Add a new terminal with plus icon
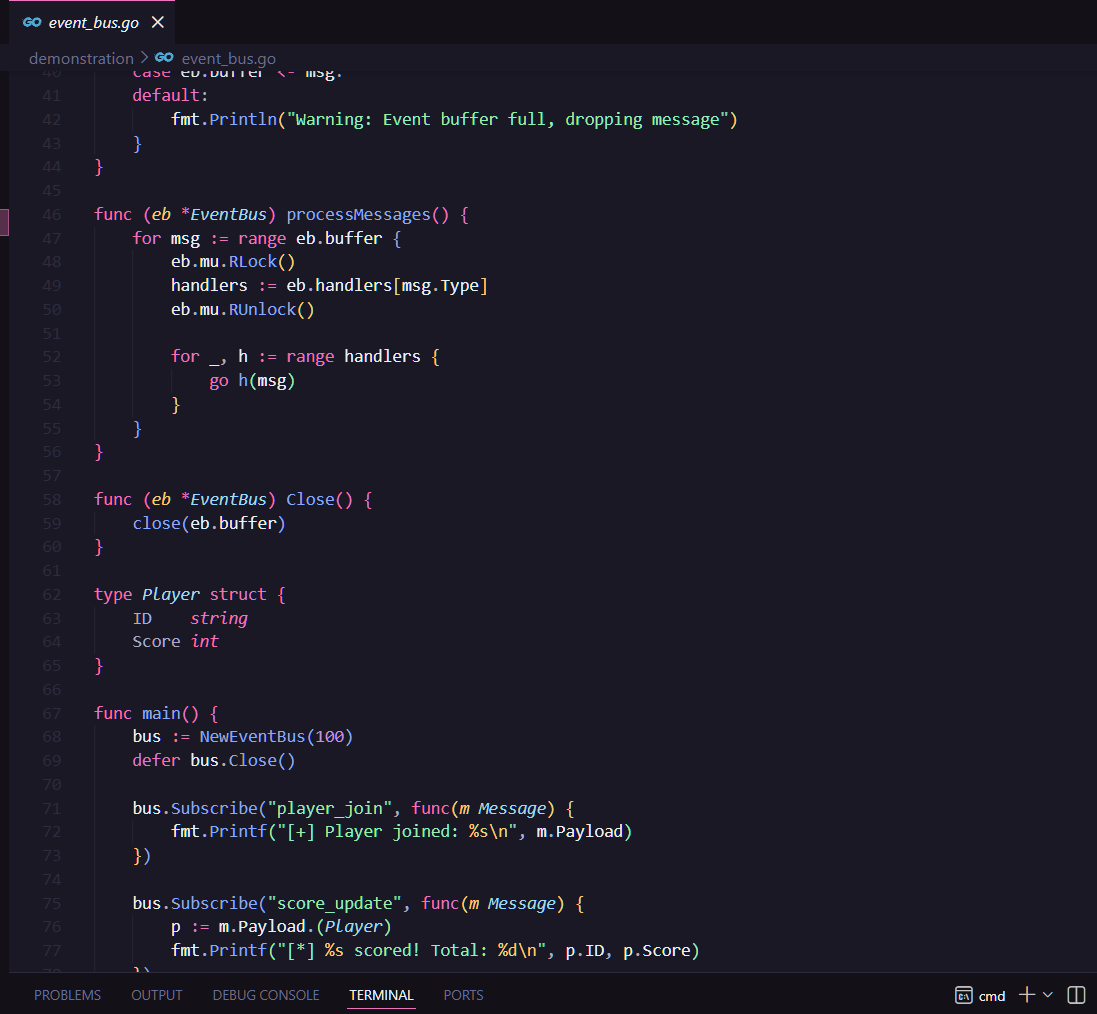The image size is (1097, 1014). coord(1026,994)
